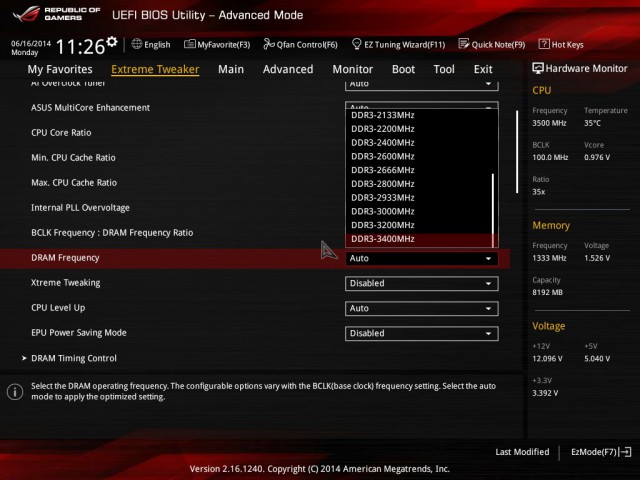Click the date 06/16/2014 Monday
The height and width of the screenshot is (480, 640).
(31, 48)
